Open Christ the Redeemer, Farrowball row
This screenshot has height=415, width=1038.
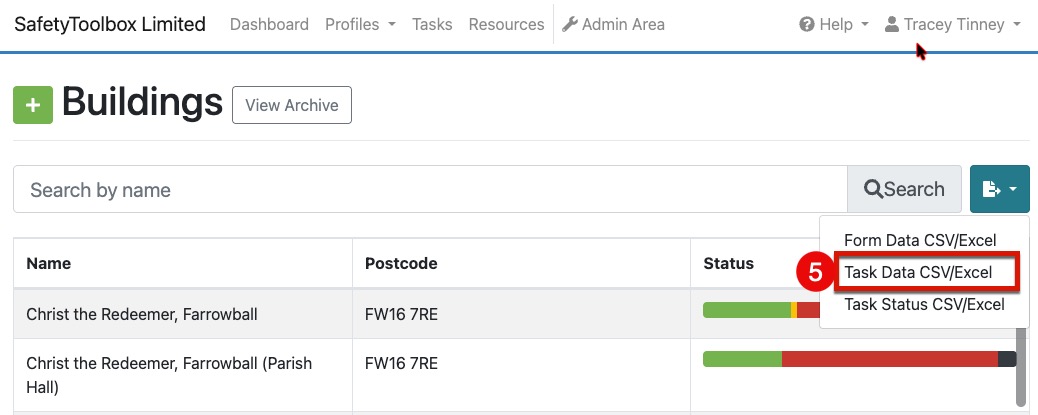[x=142, y=315]
